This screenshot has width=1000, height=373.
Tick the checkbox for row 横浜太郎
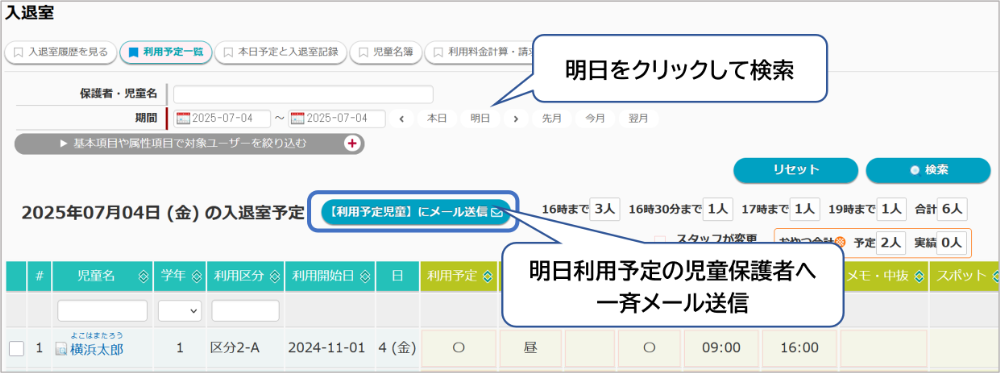[17, 348]
